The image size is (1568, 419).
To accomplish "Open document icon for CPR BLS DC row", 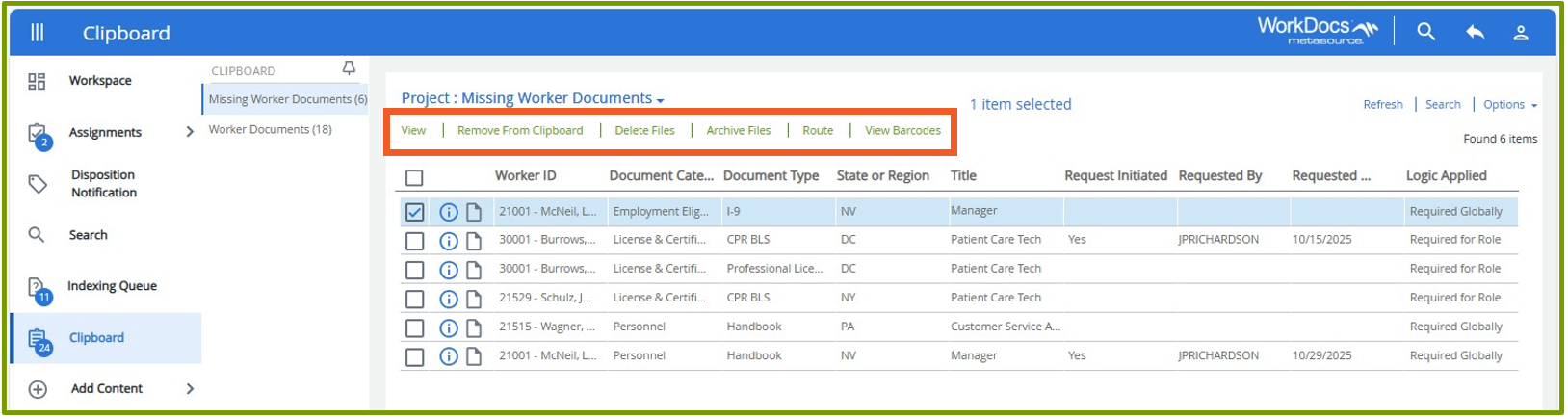I will (474, 241).
